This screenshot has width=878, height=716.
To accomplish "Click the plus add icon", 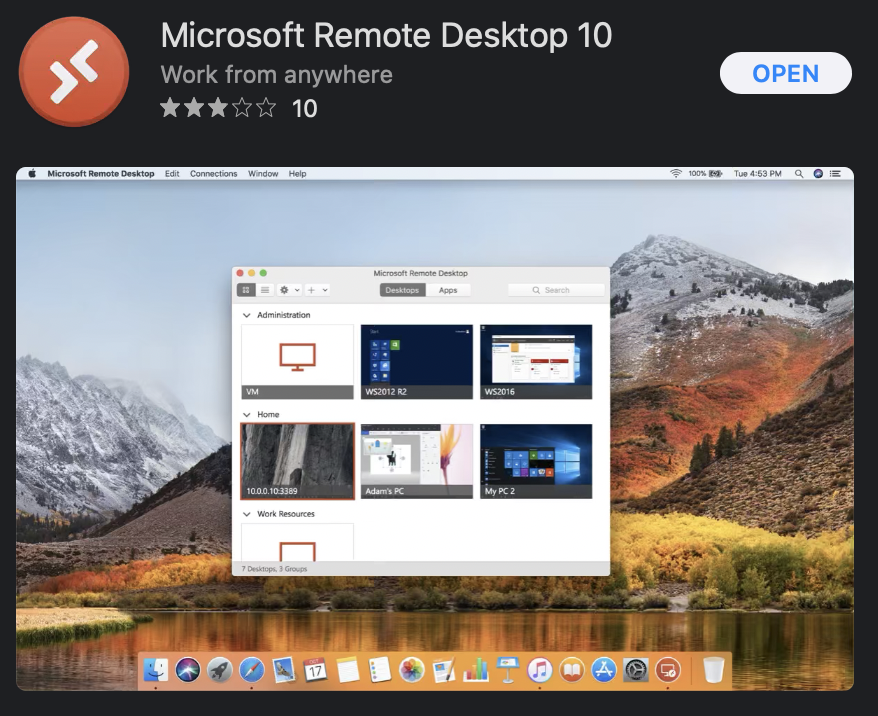I will tap(311, 290).
